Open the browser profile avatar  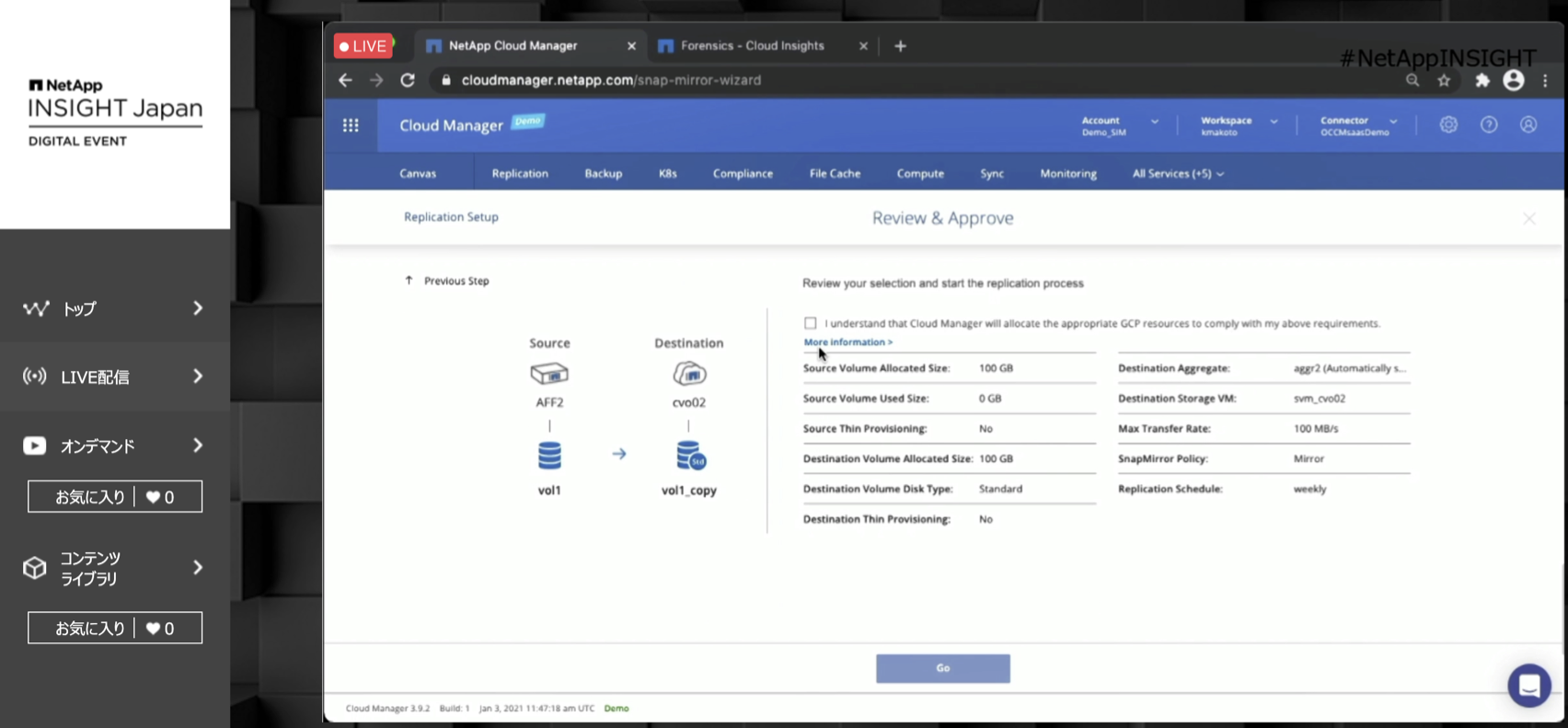coord(1514,80)
